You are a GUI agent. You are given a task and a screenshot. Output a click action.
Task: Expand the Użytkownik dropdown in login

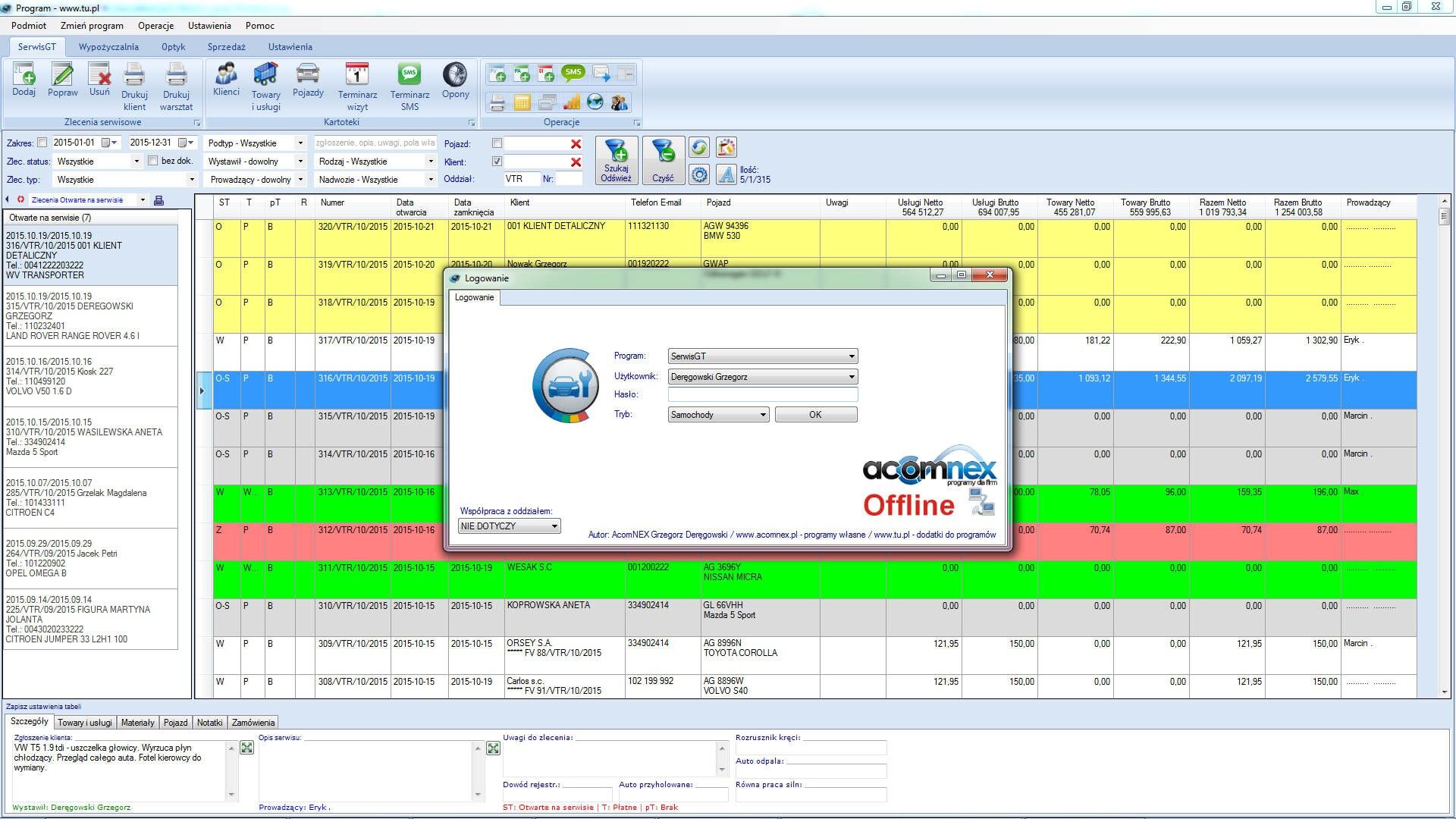click(x=851, y=377)
